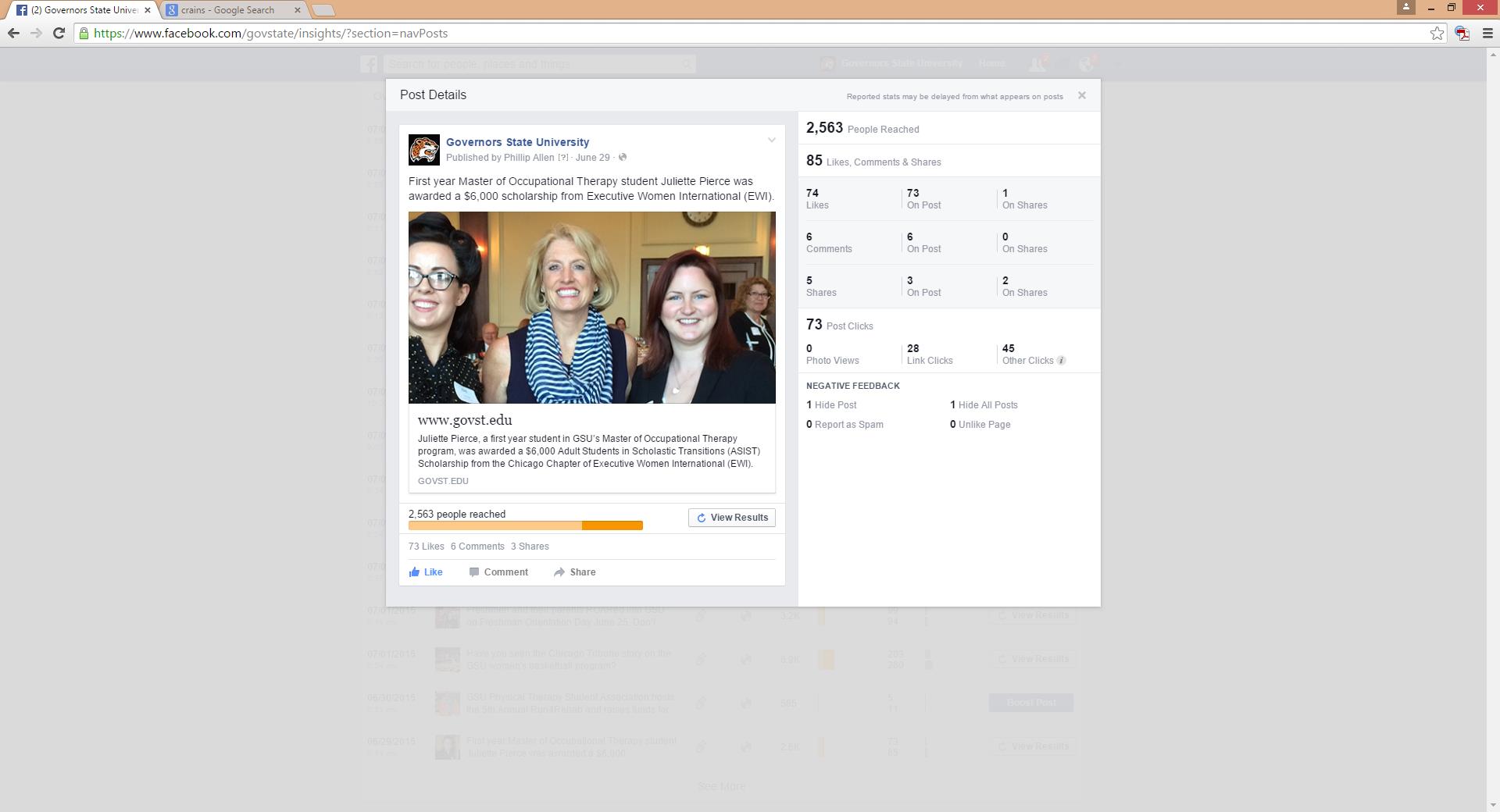Click the red browser extension icon
The height and width of the screenshot is (812, 1500).
pos(1462,33)
